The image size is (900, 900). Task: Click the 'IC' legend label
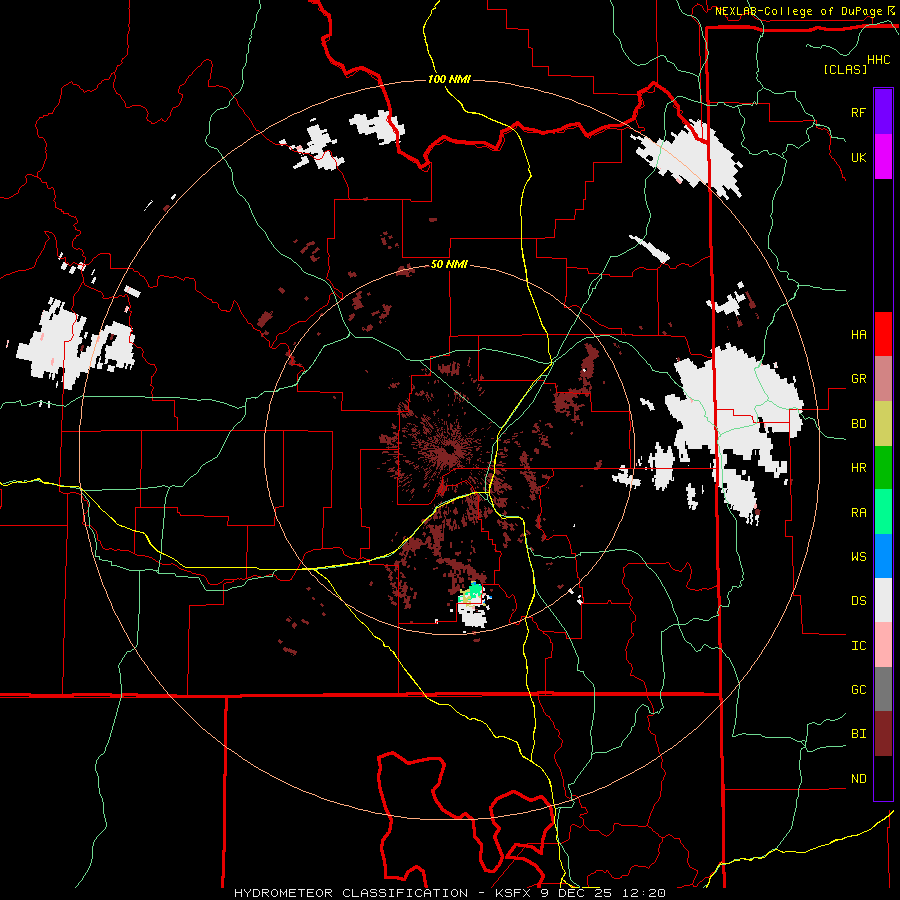tap(858, 646)
